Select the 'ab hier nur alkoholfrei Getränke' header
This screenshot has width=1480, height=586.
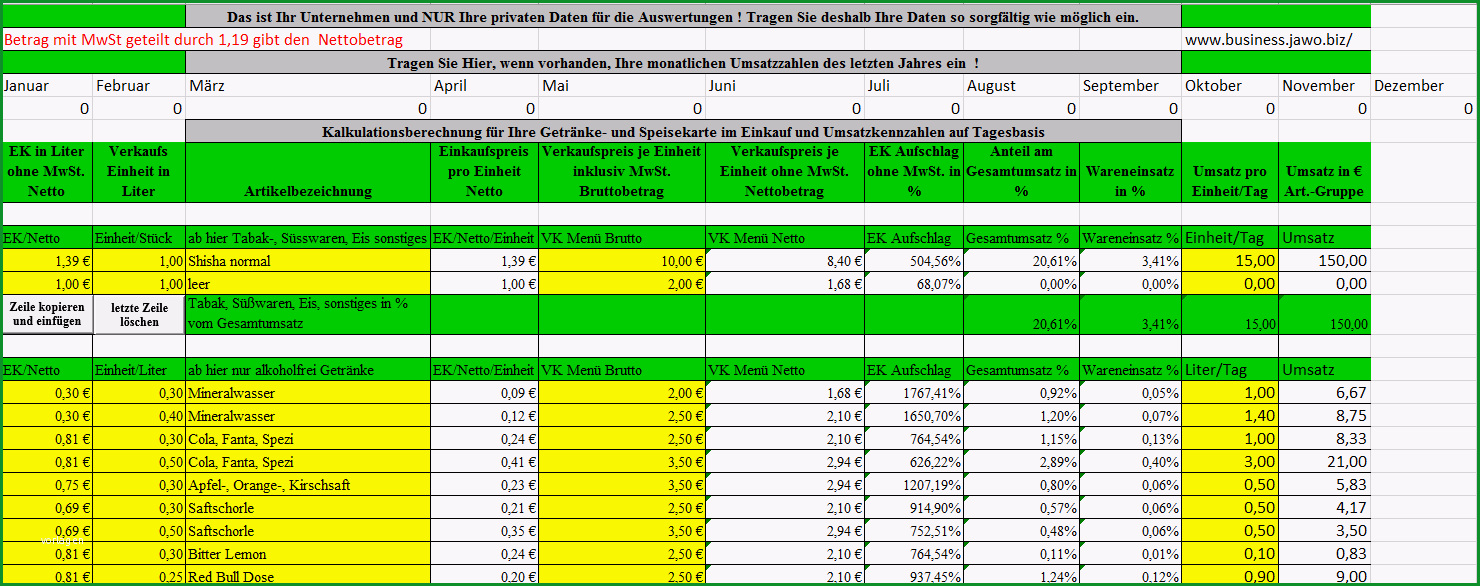tap(308, 370)
